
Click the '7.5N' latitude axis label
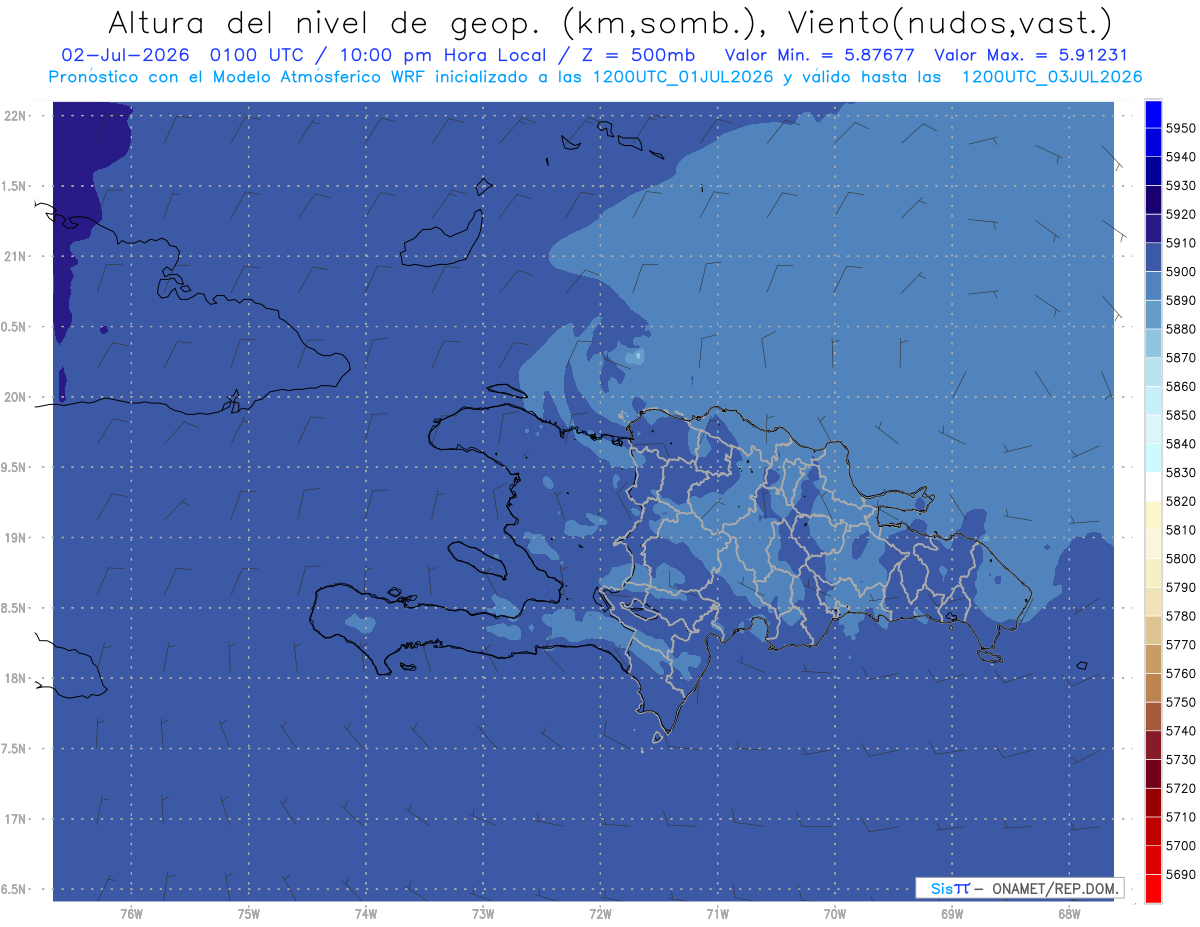click(15, 749)
